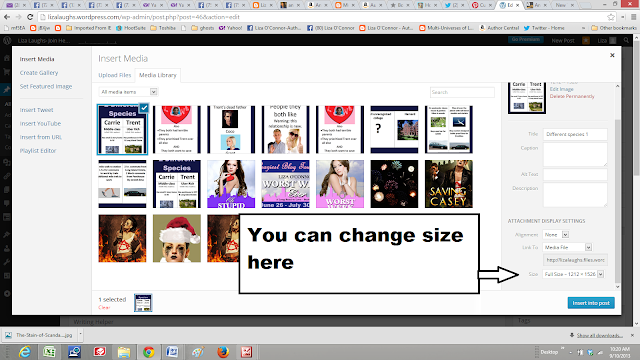Open Yahoo! bookmark

(x=231, y=28)
